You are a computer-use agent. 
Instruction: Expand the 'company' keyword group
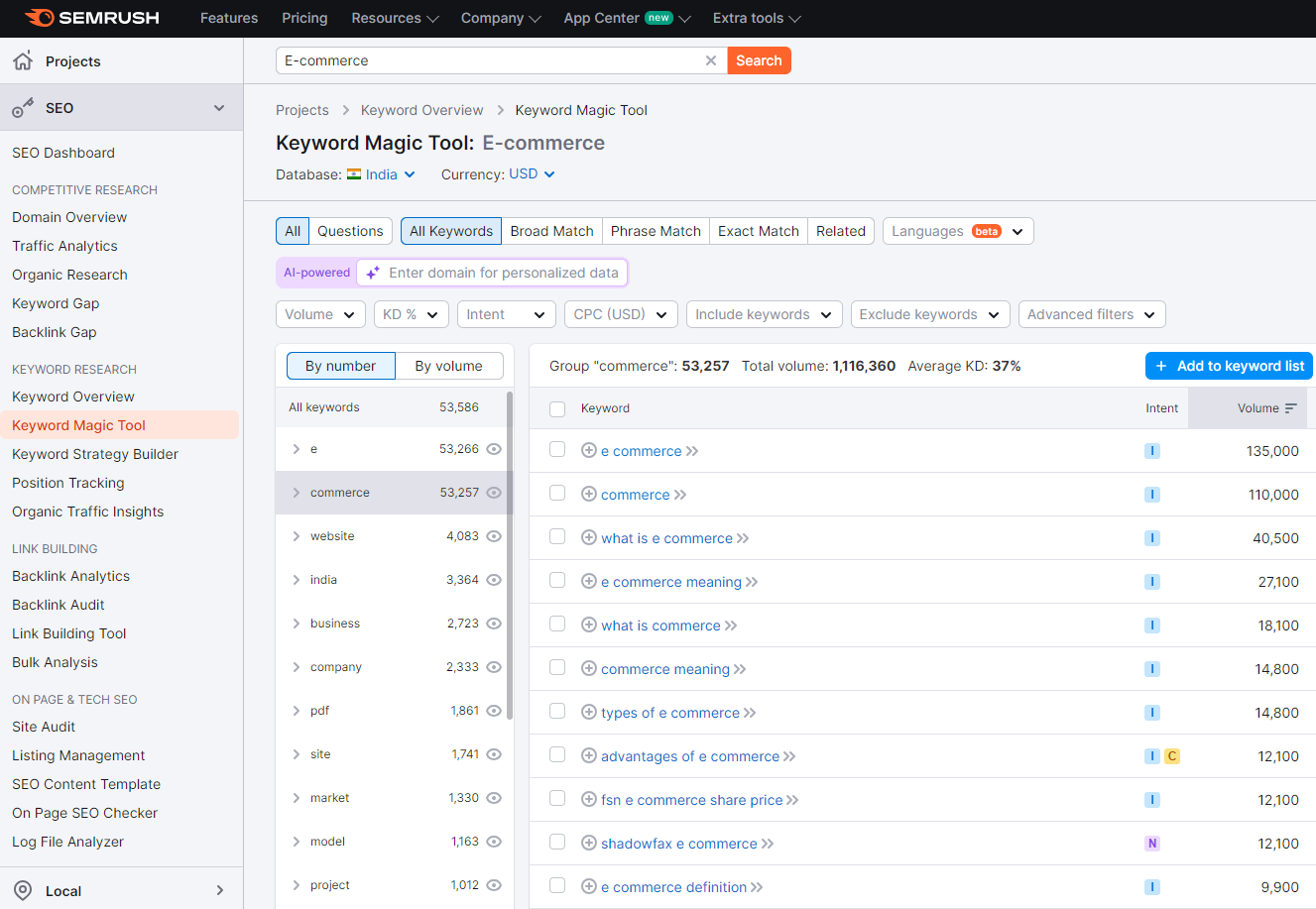tap(296, 667)
